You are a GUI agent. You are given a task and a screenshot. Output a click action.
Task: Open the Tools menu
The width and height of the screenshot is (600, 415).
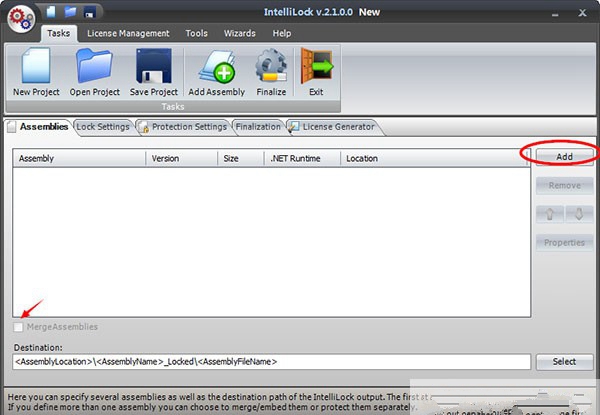[x=196, y=34]
